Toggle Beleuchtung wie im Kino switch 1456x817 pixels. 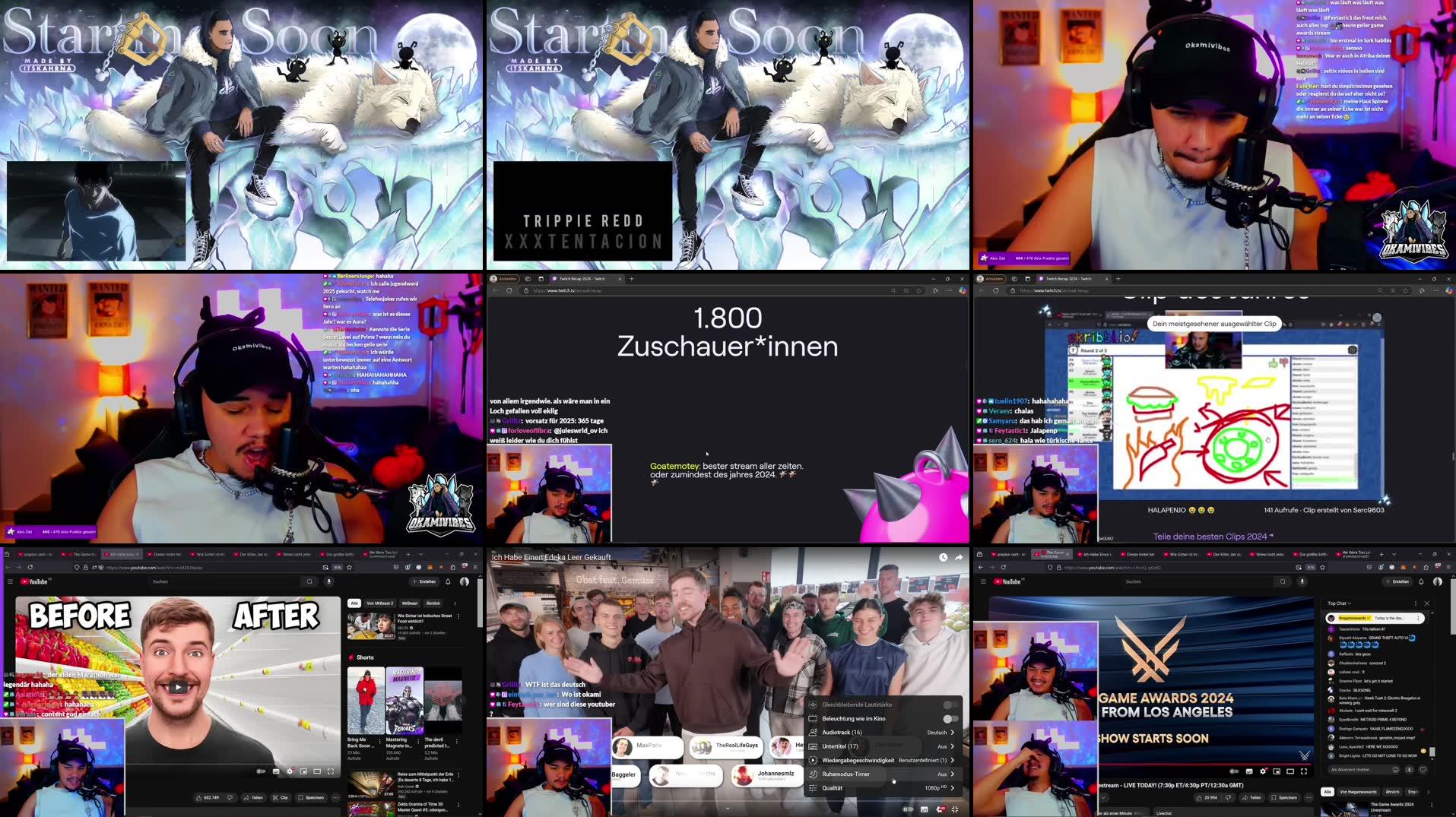(950, 718)
